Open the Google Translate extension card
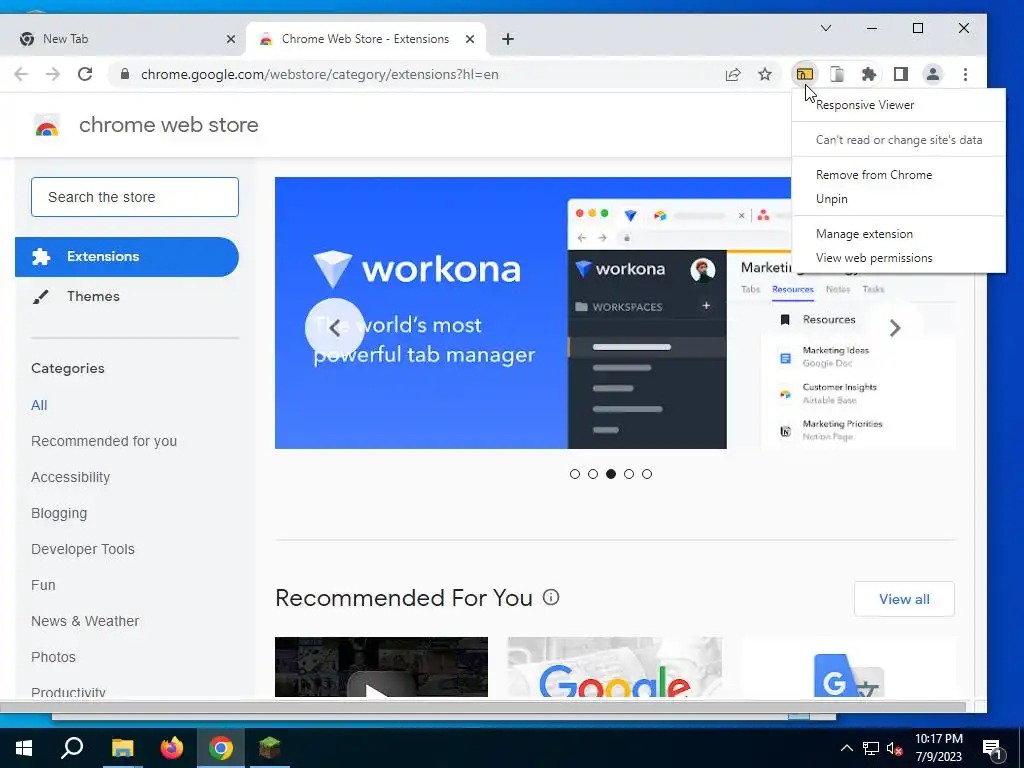This screenshot has width=1024, height=768. click(x=848, y=667)
